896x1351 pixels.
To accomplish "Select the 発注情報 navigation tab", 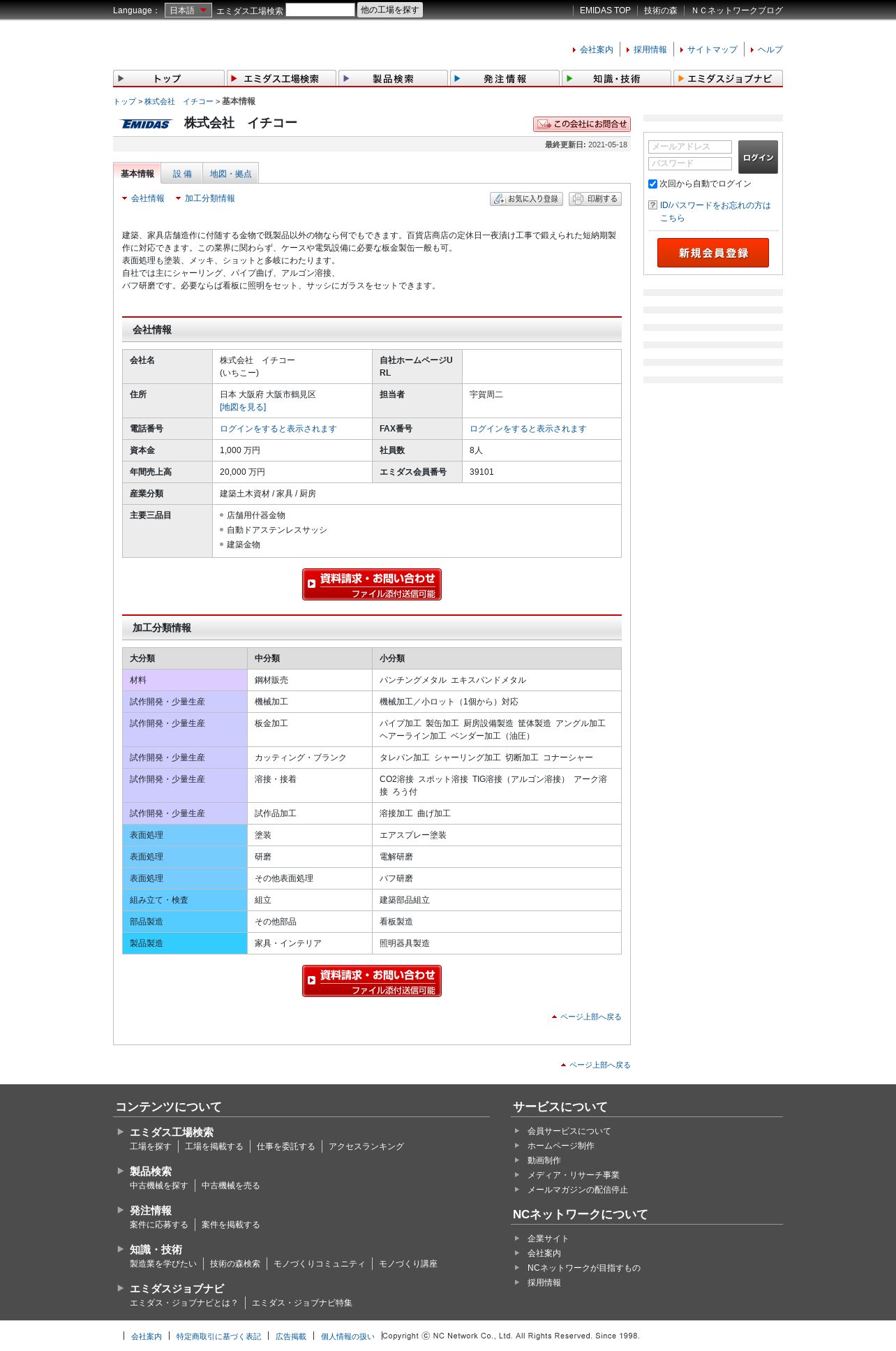I will click(x=505, y=78).
